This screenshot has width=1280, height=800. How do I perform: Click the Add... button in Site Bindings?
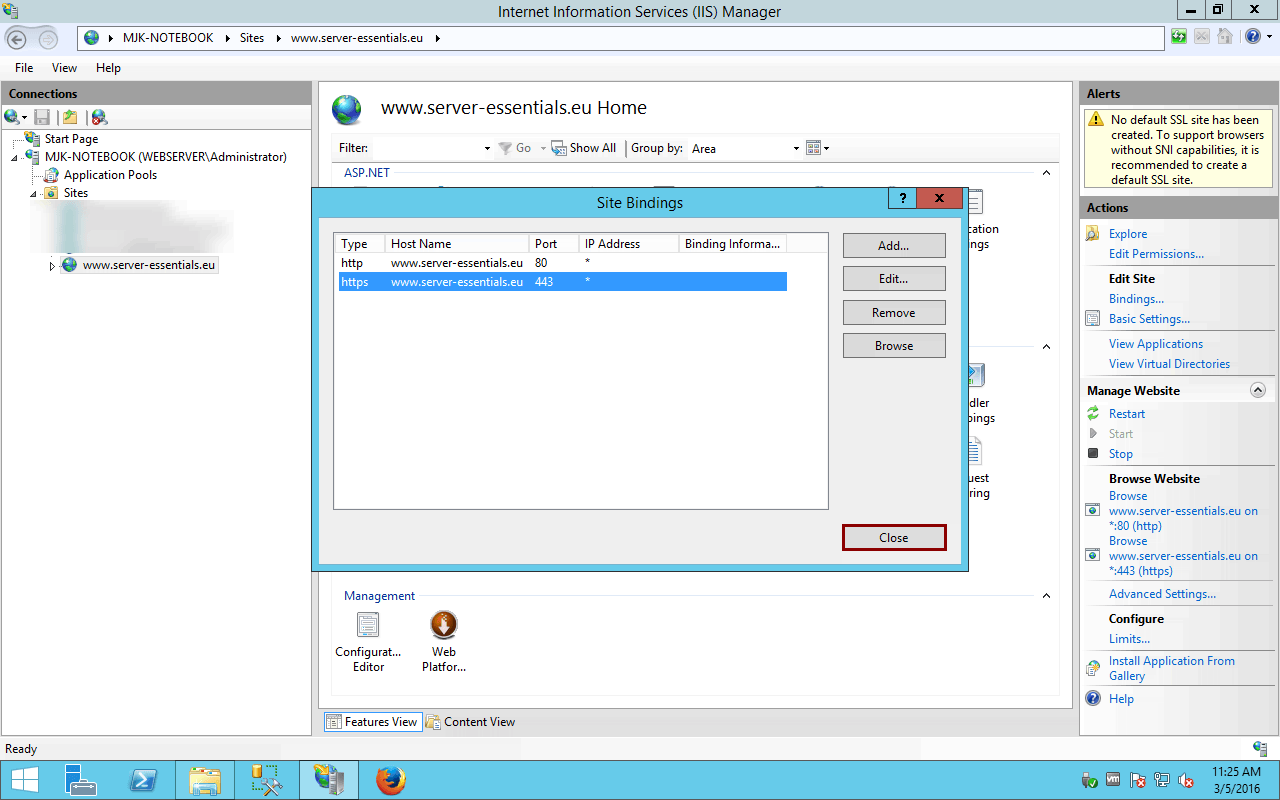tap(894, 246)
